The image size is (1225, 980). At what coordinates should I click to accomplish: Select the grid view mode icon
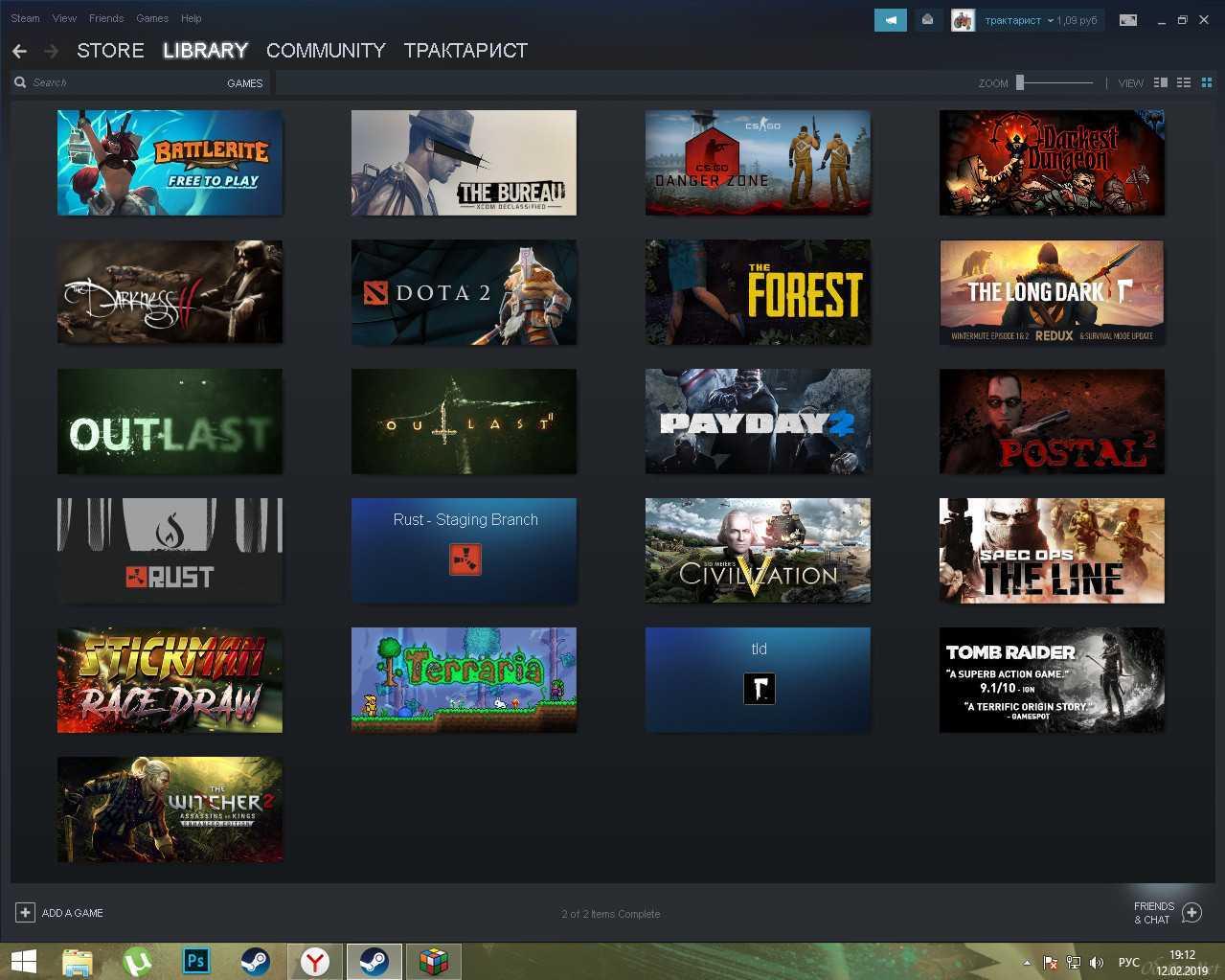click(1207, 82)
